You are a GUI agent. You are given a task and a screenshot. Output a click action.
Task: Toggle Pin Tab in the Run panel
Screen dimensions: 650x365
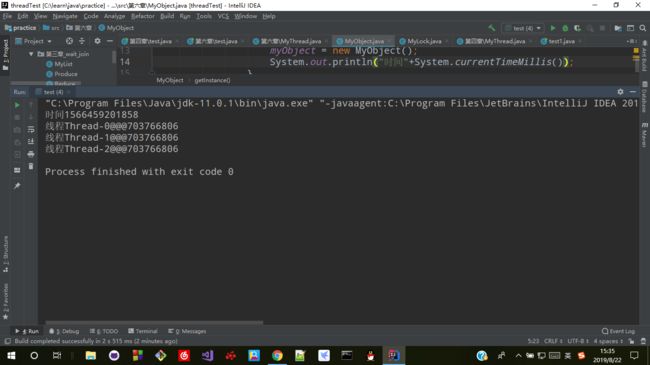click(x=17, y=186)
